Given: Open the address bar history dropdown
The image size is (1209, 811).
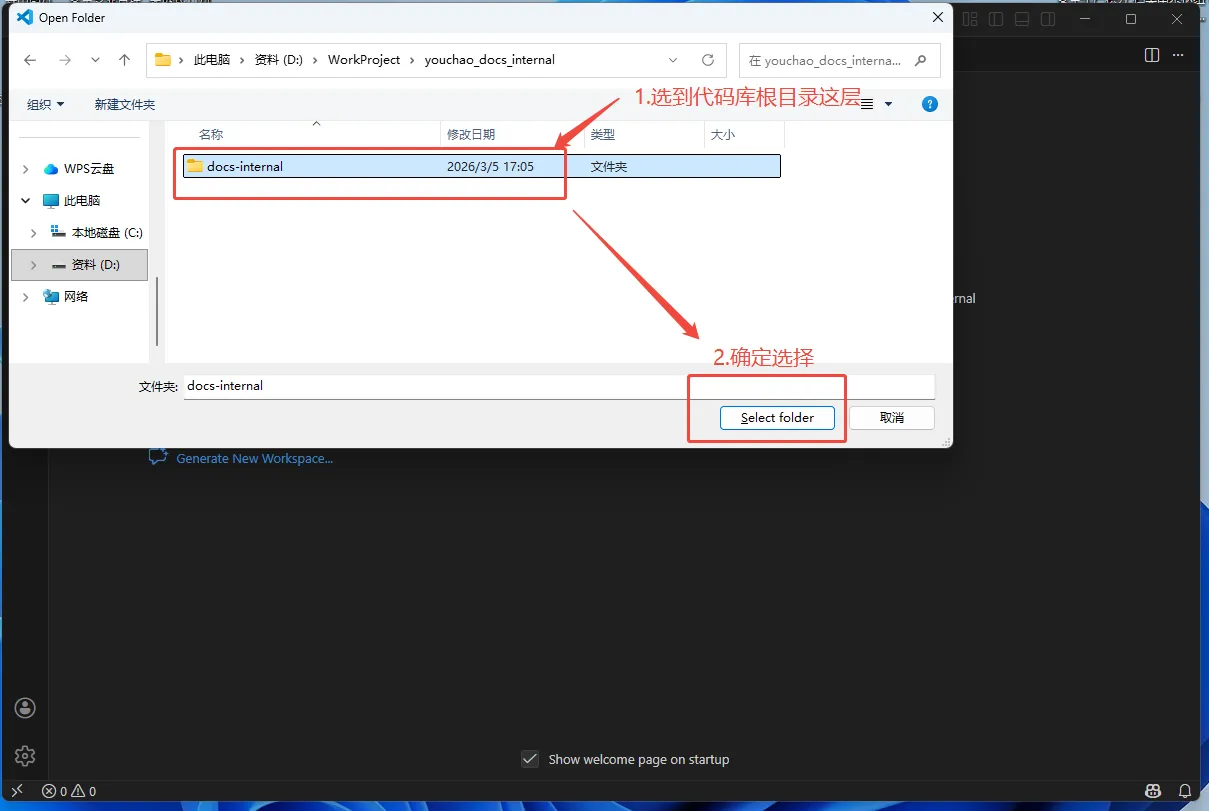Looking at the screenshot, I should [x=673, y=60].
